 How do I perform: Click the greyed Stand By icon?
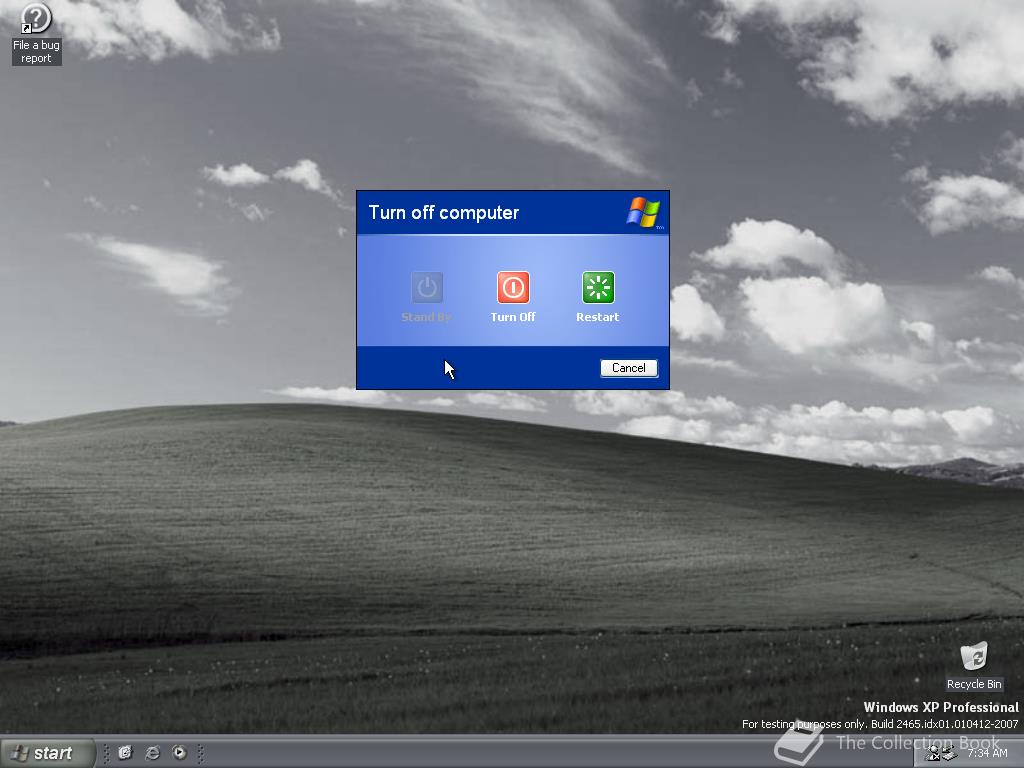coord(427,287)
